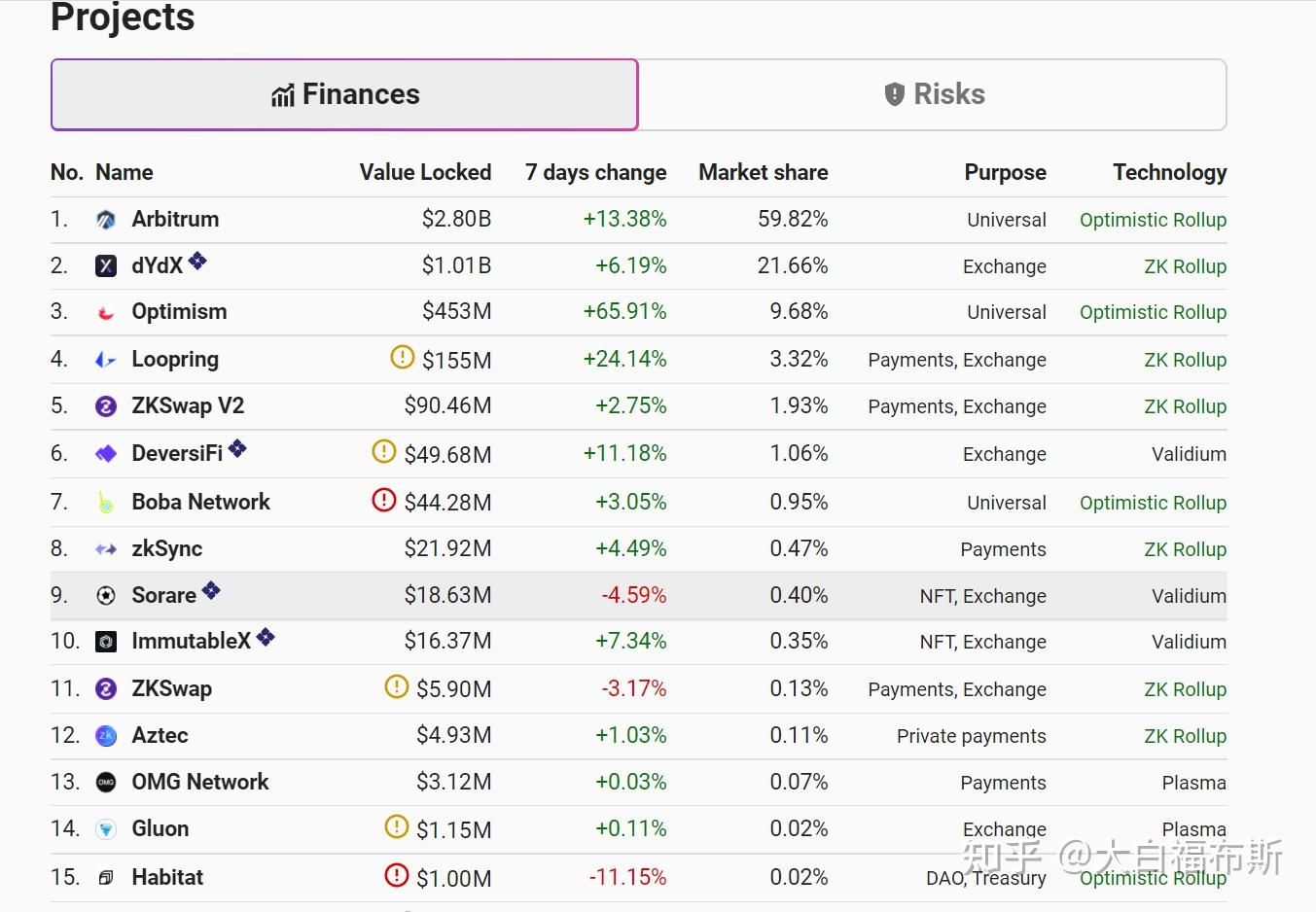Click the dYdX logo icon
1316x912 pixels.
pyautogui.click(x=106, y=266)
